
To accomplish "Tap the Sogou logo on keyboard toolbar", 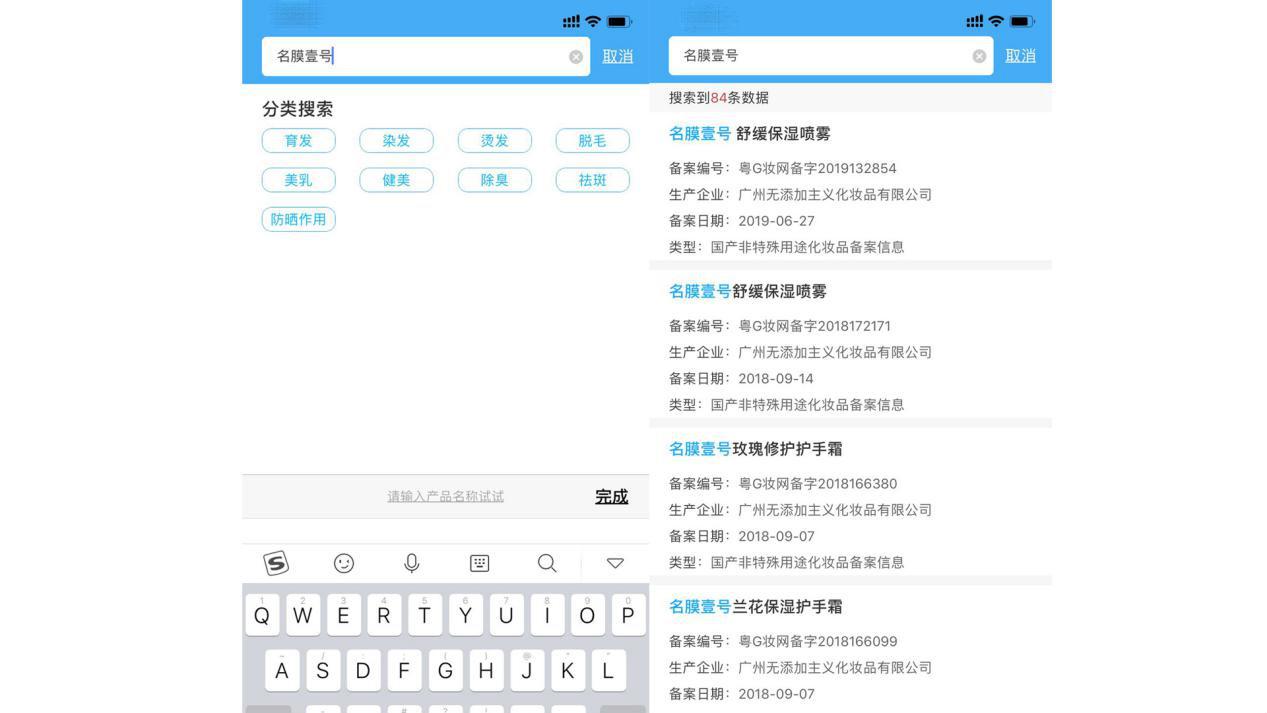I will [276, 563].
